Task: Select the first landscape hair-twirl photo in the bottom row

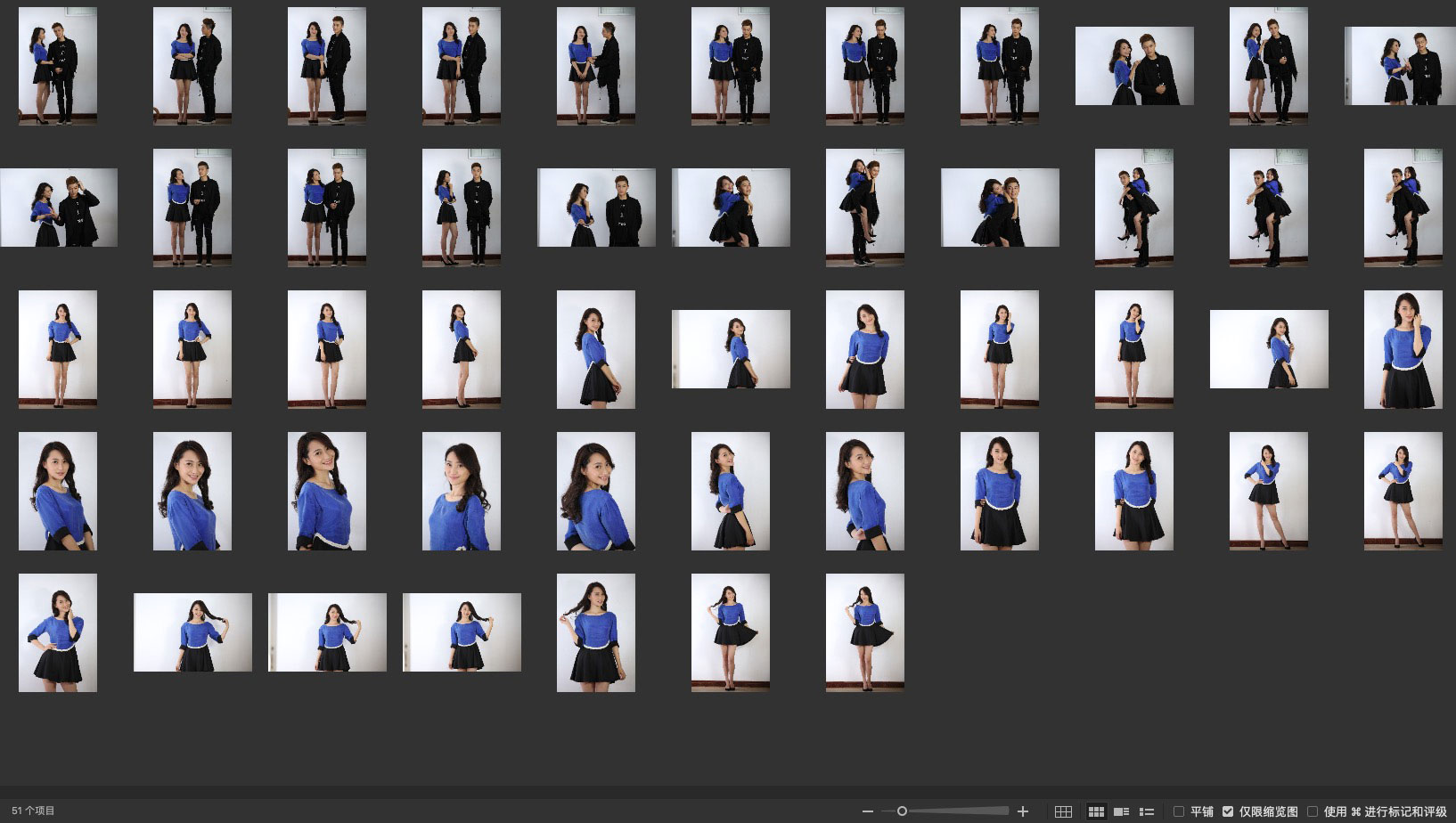Action: click(192, 632)
